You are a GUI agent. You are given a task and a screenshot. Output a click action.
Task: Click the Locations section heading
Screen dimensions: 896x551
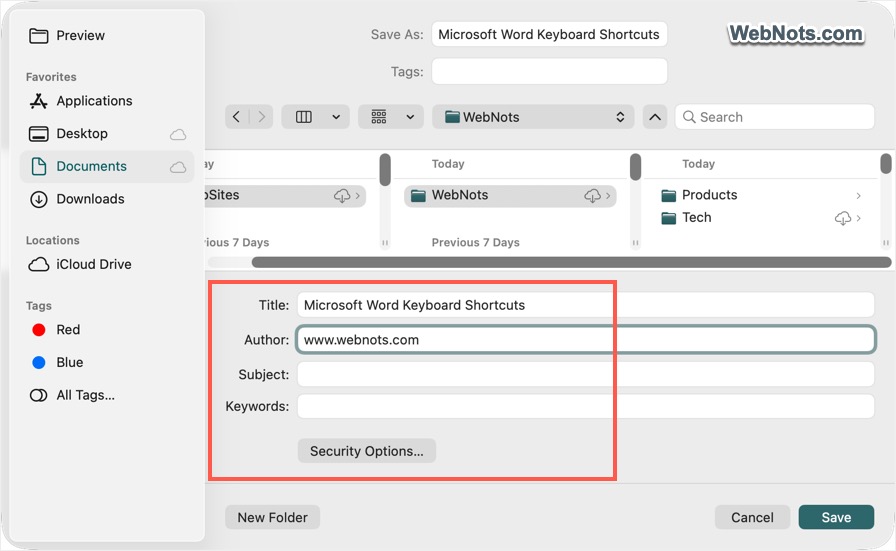[53, 241]
